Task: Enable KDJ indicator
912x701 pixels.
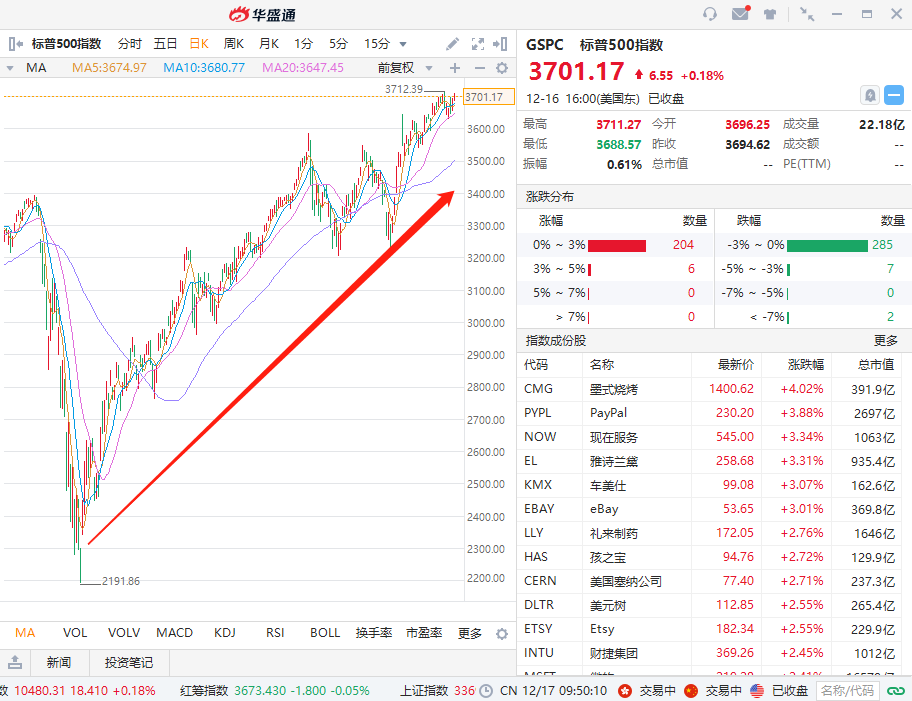Action: tap(225, 633)
